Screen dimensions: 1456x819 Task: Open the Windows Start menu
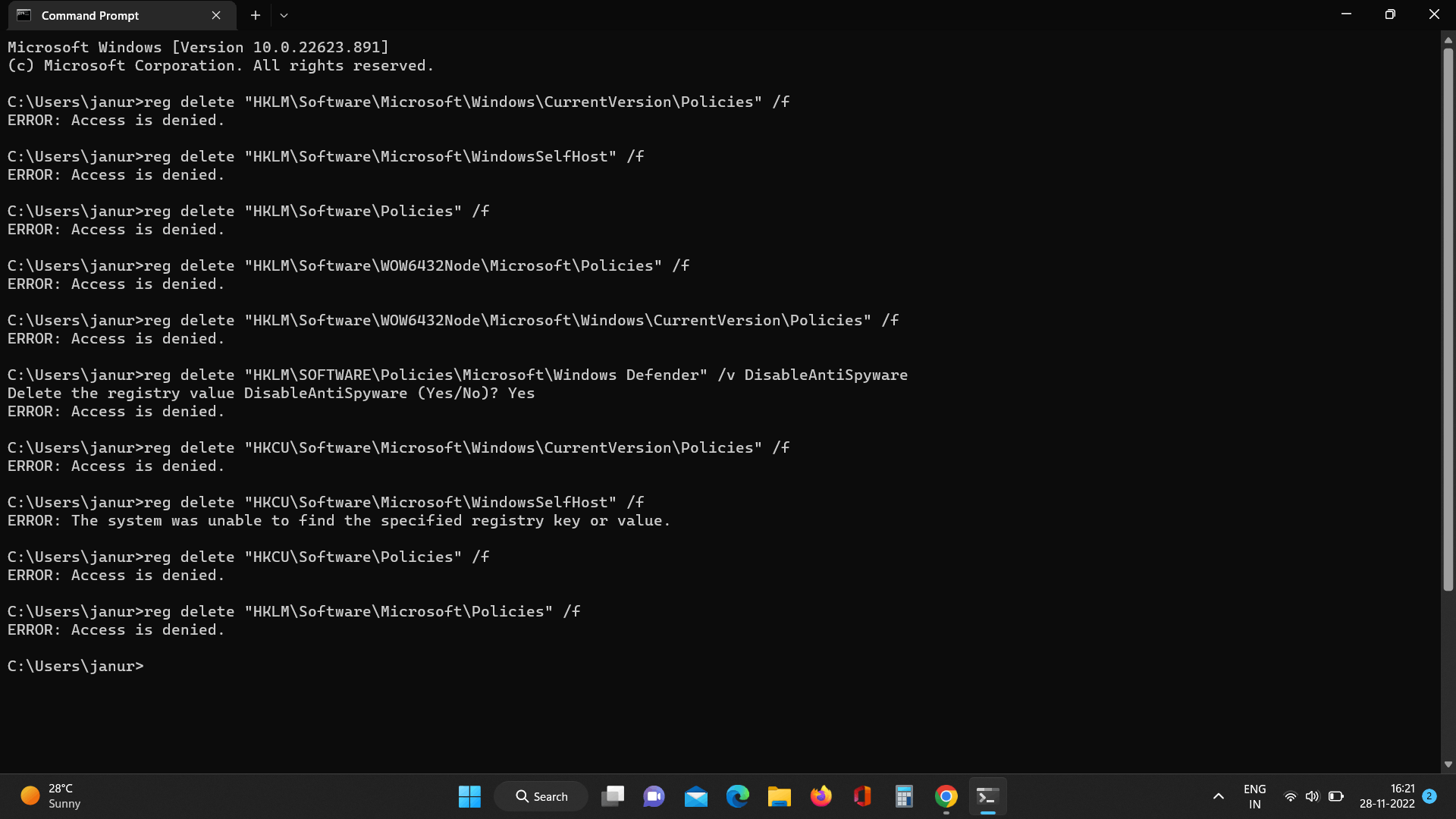coord(469,796)
